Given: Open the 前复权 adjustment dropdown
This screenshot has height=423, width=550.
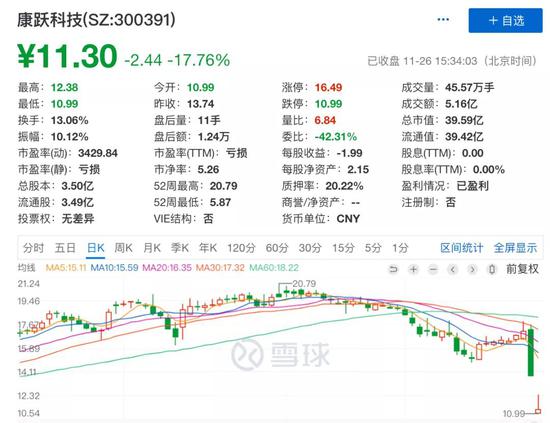Looking at the screenshot, I should point(522,269).
